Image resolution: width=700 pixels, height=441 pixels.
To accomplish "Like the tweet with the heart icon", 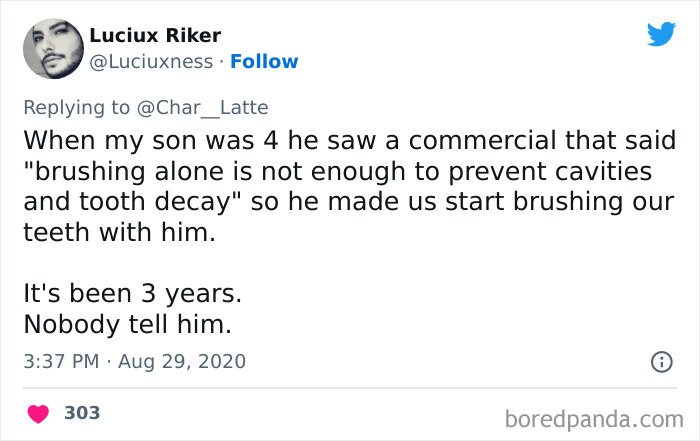I will pyautogui.click(x=39, y=413).
